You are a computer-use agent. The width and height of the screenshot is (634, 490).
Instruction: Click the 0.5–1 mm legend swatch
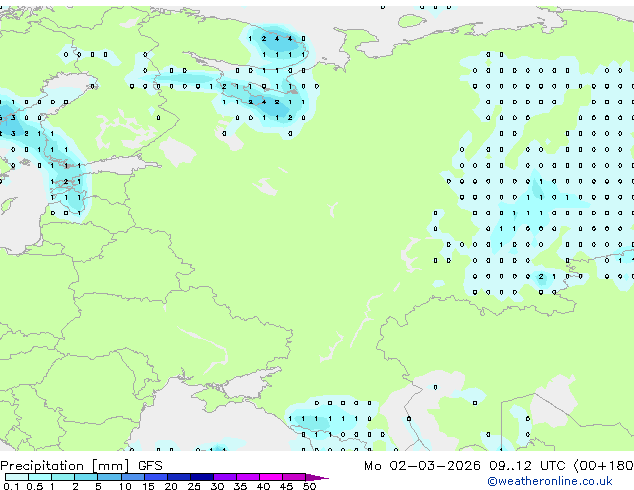pyautogui.click(x=40, y=477)
